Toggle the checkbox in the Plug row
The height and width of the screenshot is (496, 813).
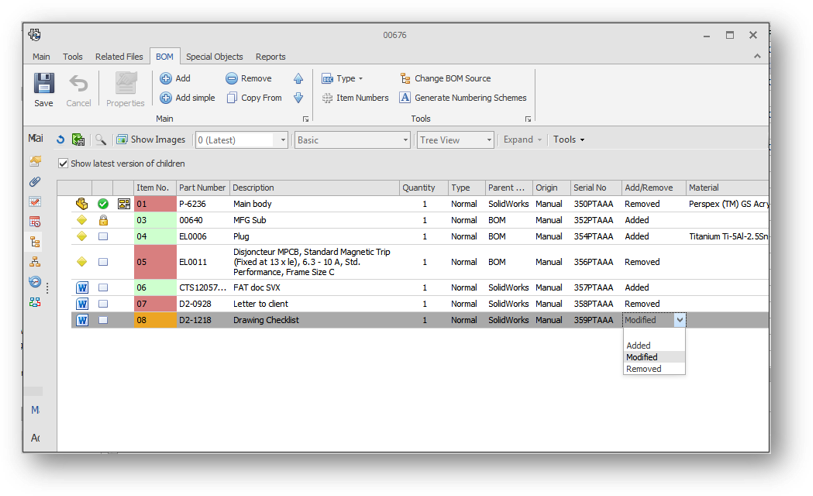(x=103, y=236)
